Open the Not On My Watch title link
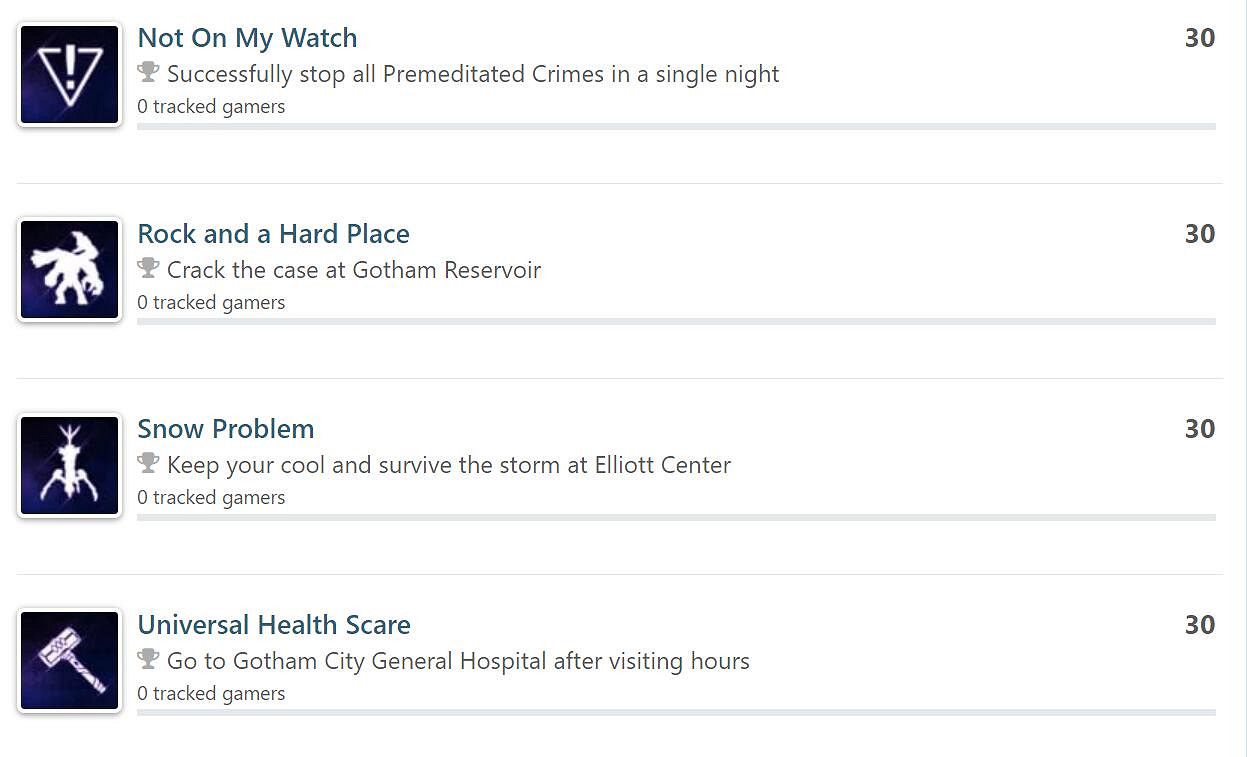This screenshot has height=757, width=1247. 247,38
